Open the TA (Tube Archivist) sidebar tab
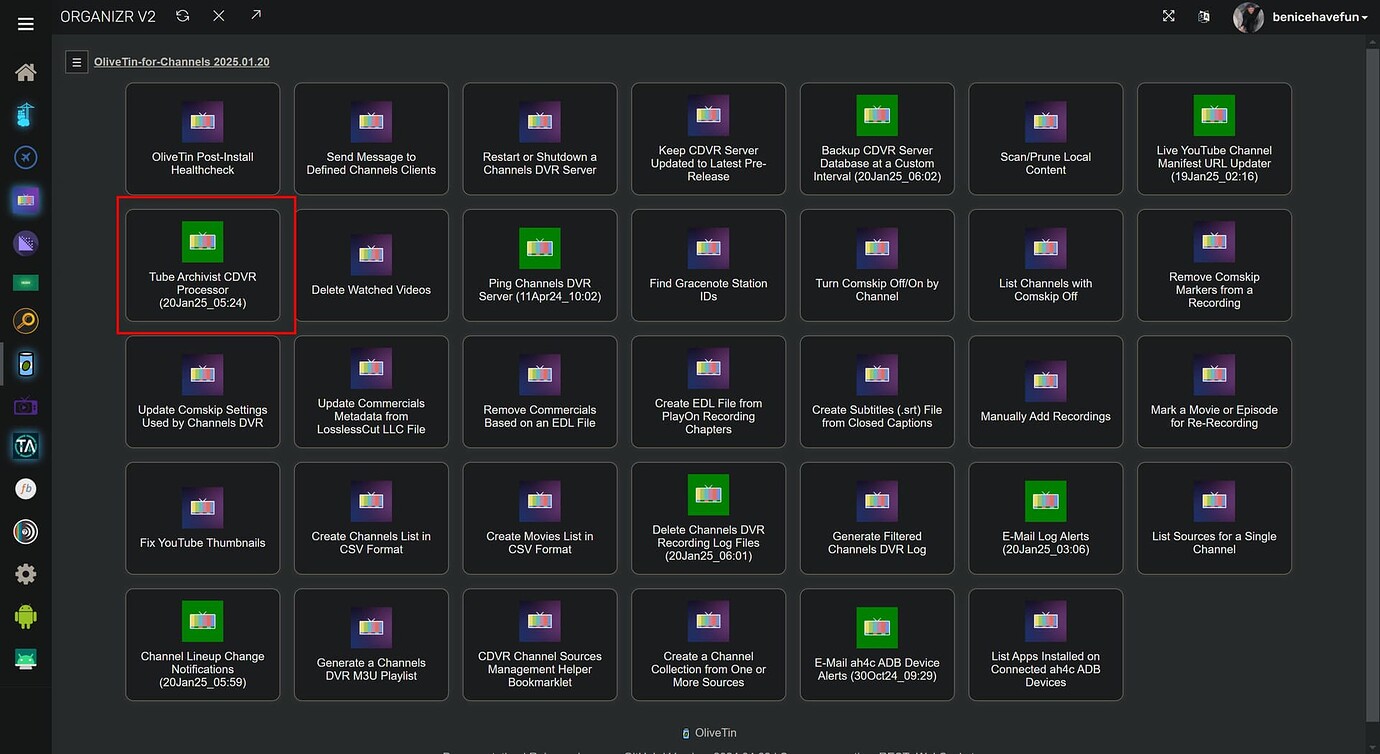This screenshot has width=1380, height=754. [x=26, y=446]
